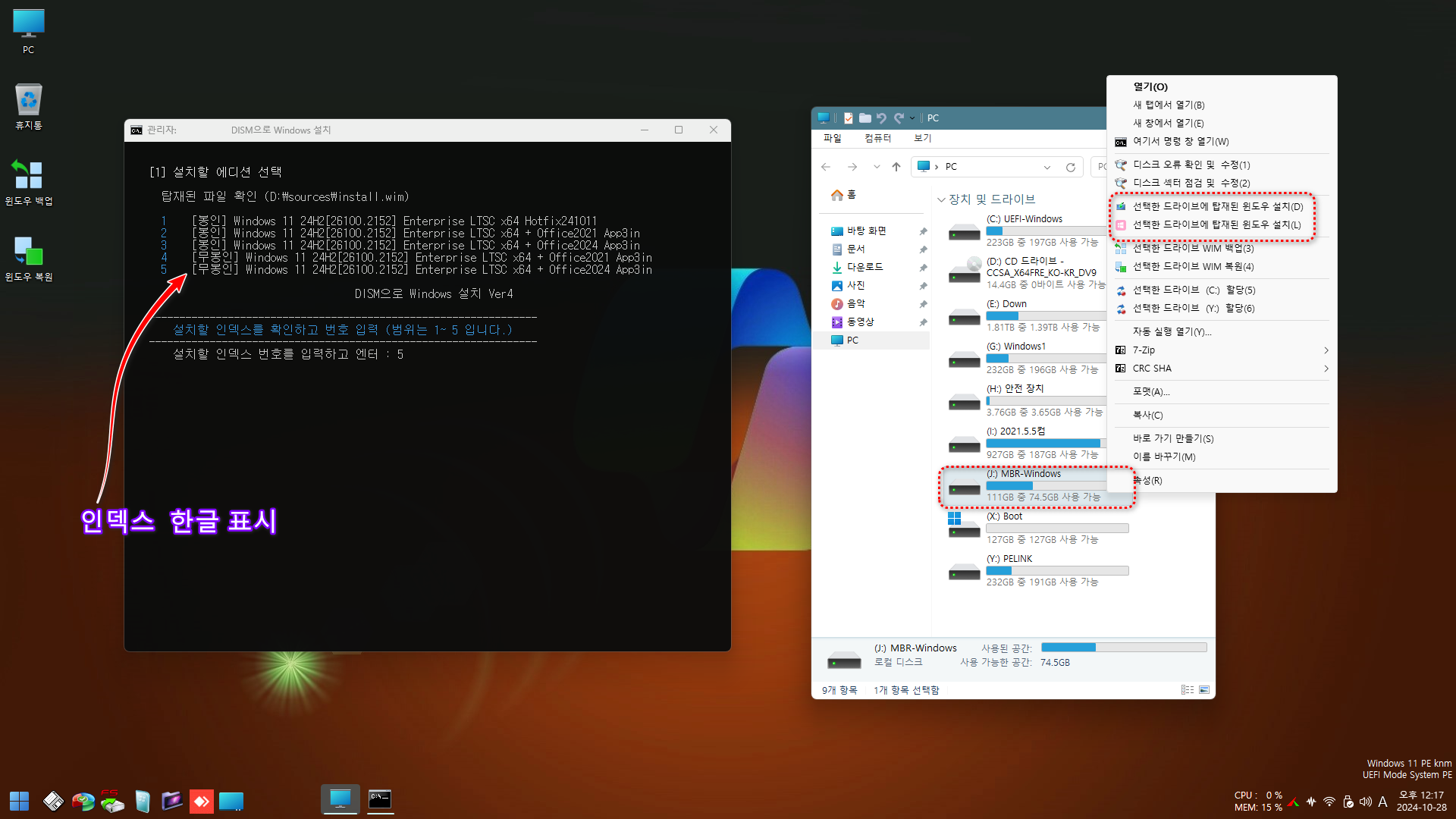Choose 열기(O) in context menu
This screenshot has width=1456, height=819.
[x=1221, y=87]
